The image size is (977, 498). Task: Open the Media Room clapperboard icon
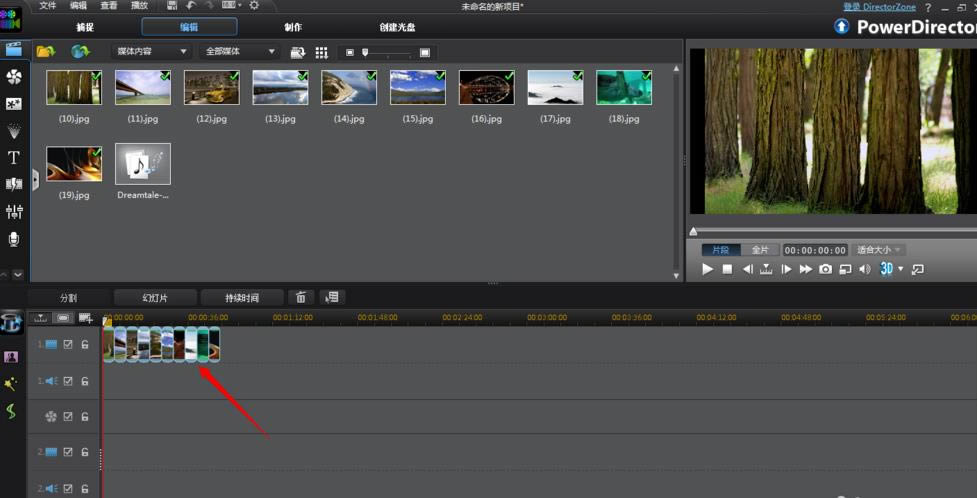(x=13, y=49)
